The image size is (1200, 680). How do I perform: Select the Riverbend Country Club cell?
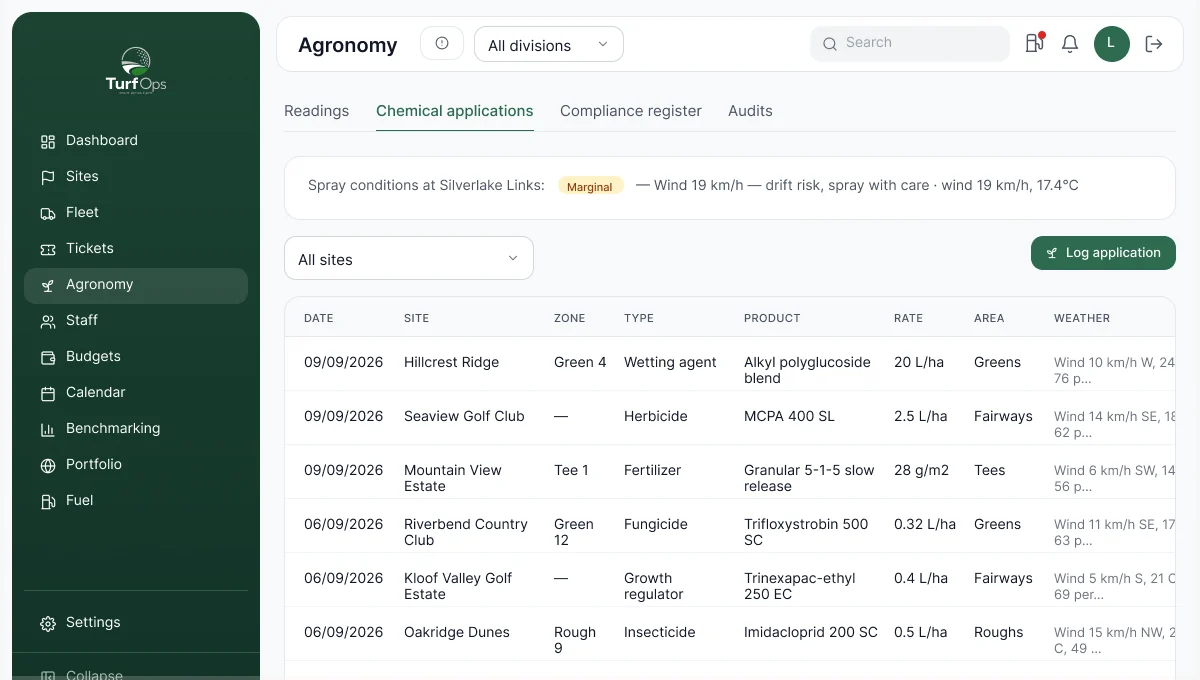pos(466,532)
